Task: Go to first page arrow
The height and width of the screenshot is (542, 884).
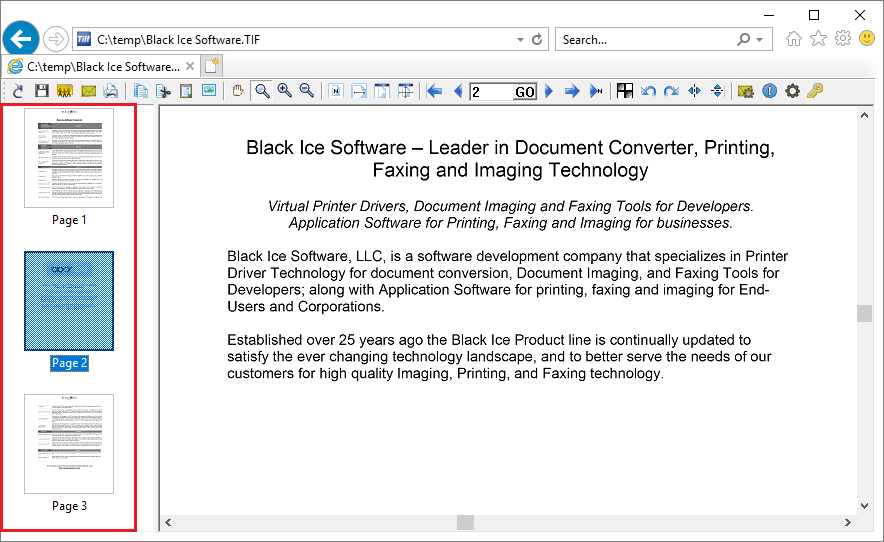Action: (434, 91)
